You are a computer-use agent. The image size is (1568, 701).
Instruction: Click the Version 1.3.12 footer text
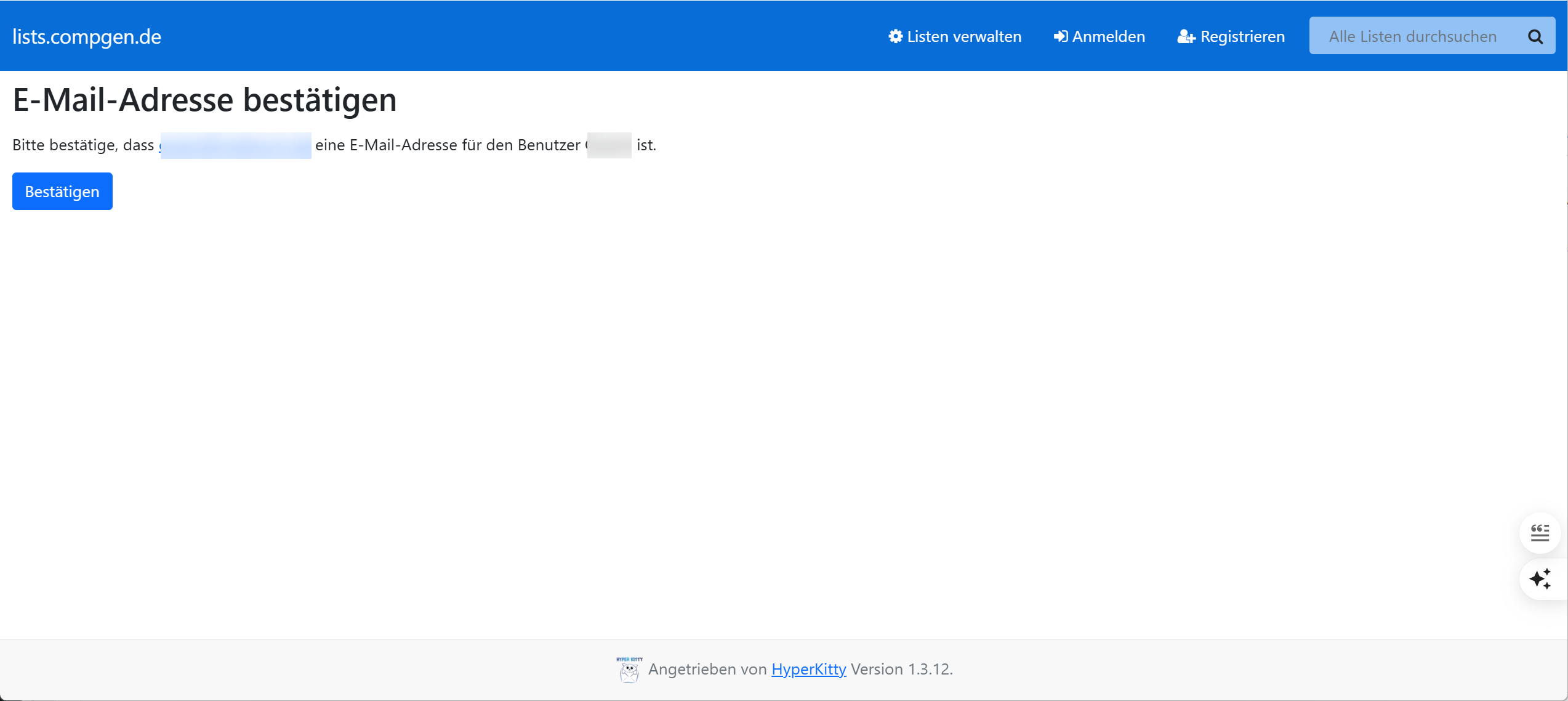901,669
